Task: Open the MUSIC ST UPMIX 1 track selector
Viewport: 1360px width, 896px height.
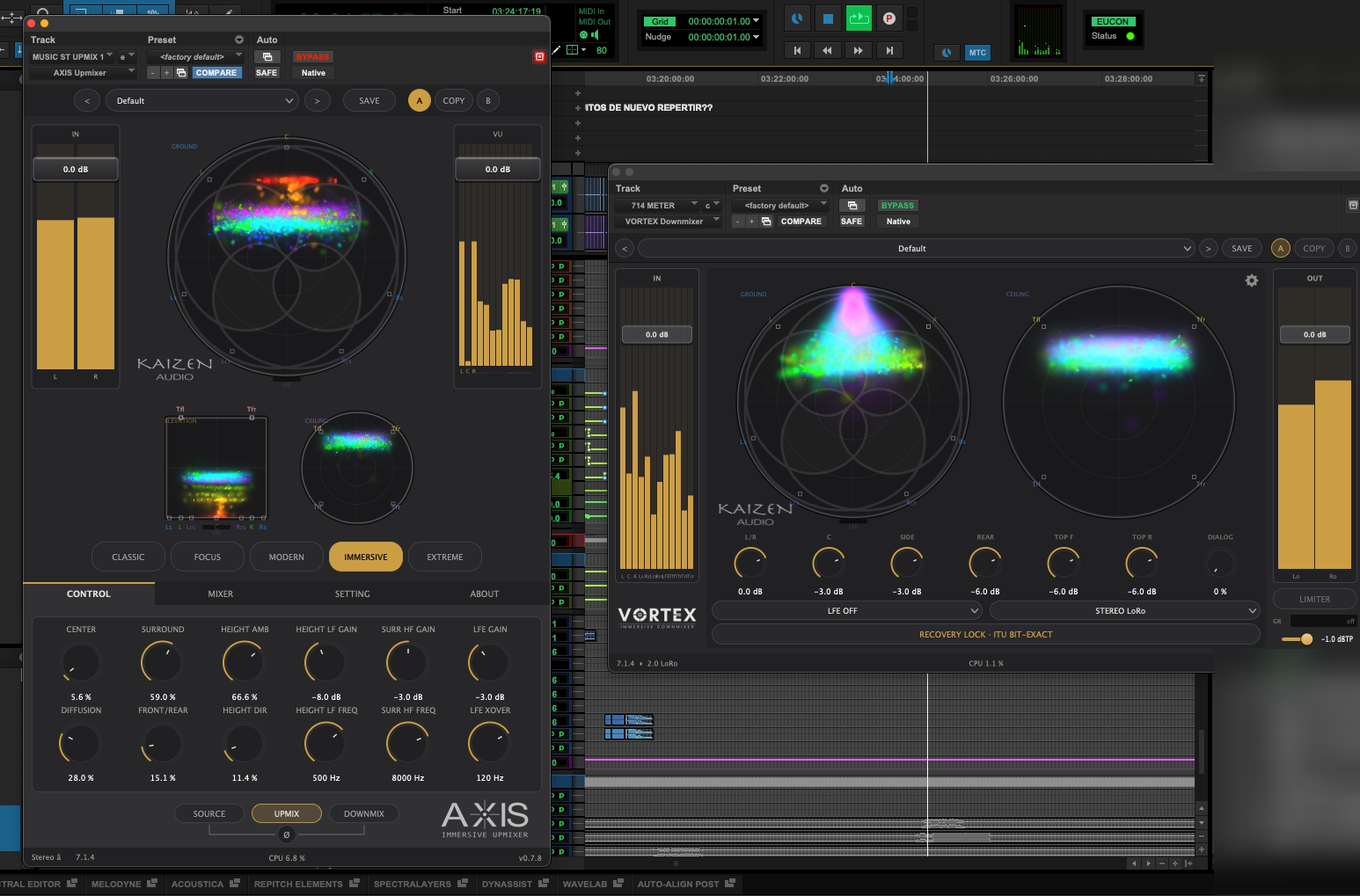Action: (x=72, y=56)
